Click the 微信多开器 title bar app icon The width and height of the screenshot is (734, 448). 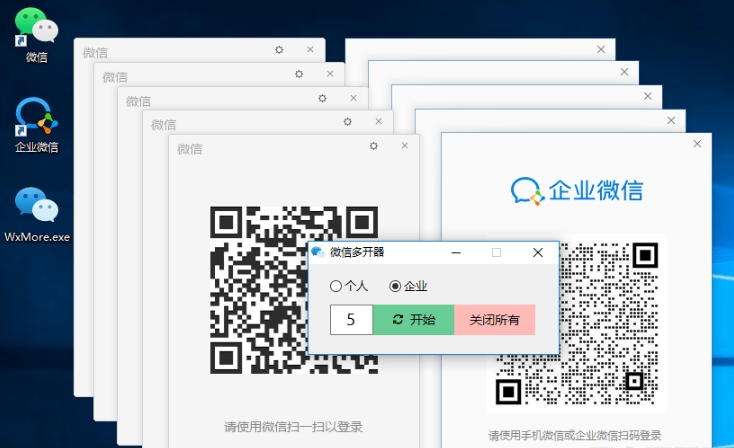pos(318,252)
